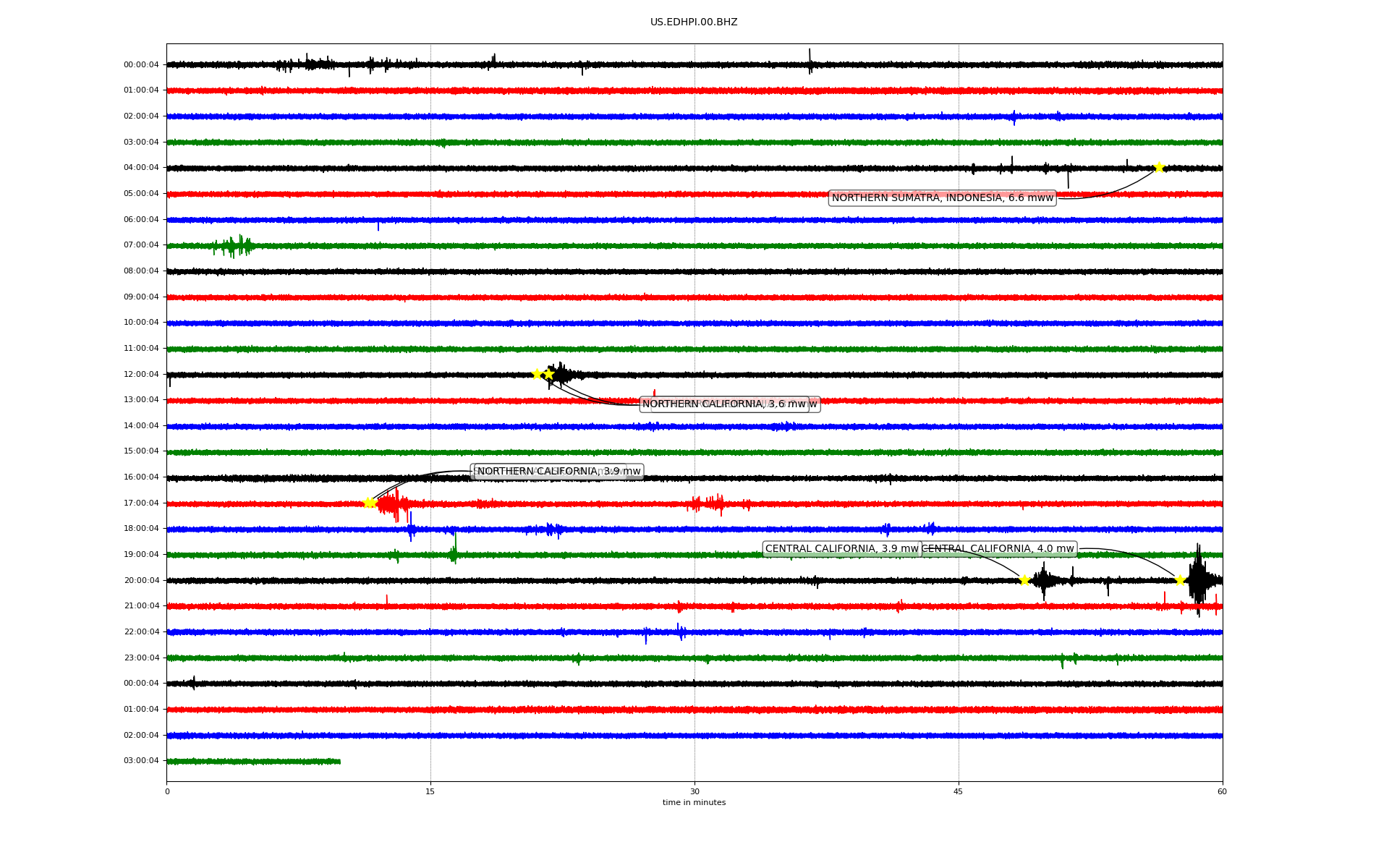Click the 07:00:04 row time label

(x=141, y=245)
